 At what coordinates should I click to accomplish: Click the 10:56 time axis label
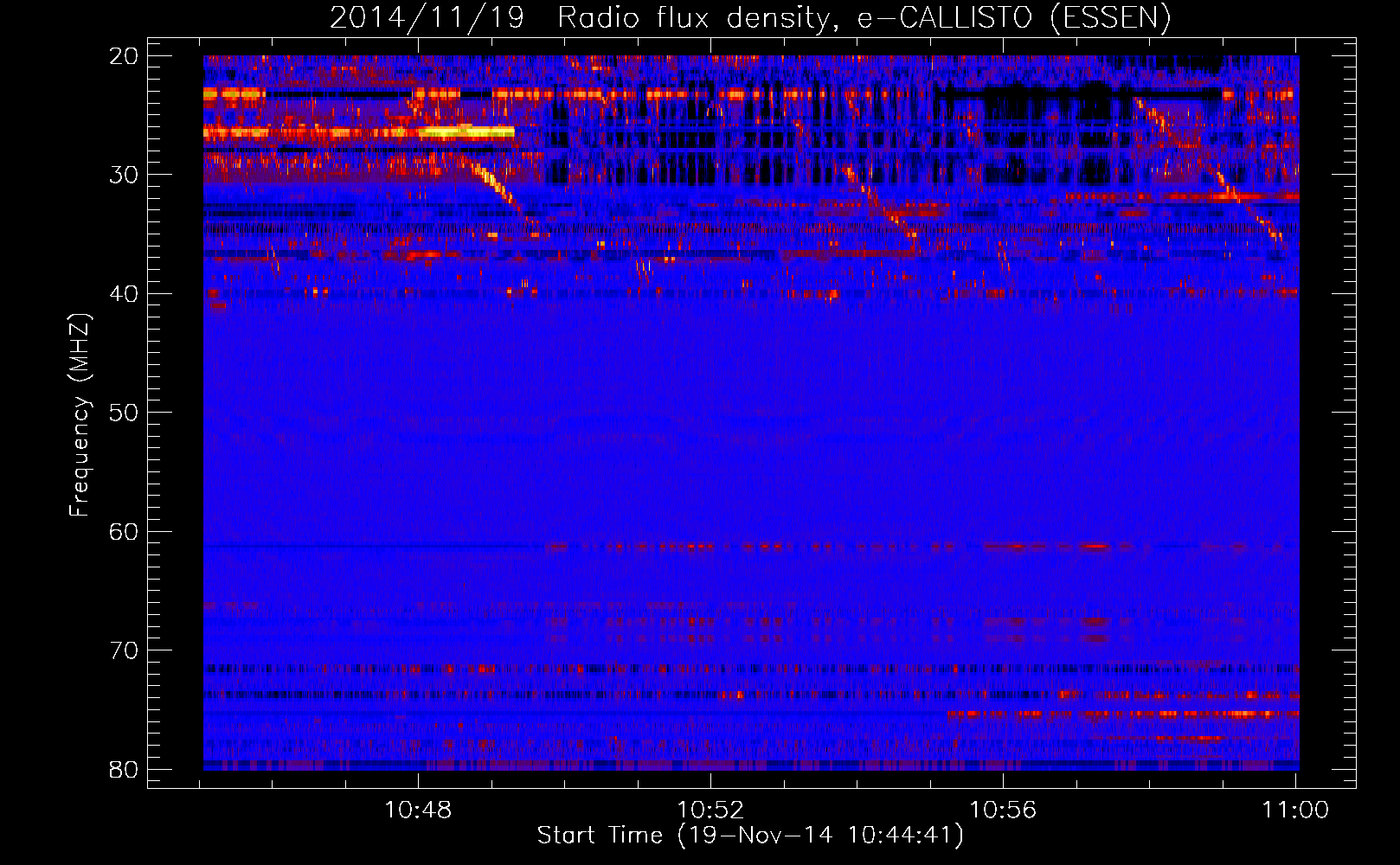(1003, 810)
